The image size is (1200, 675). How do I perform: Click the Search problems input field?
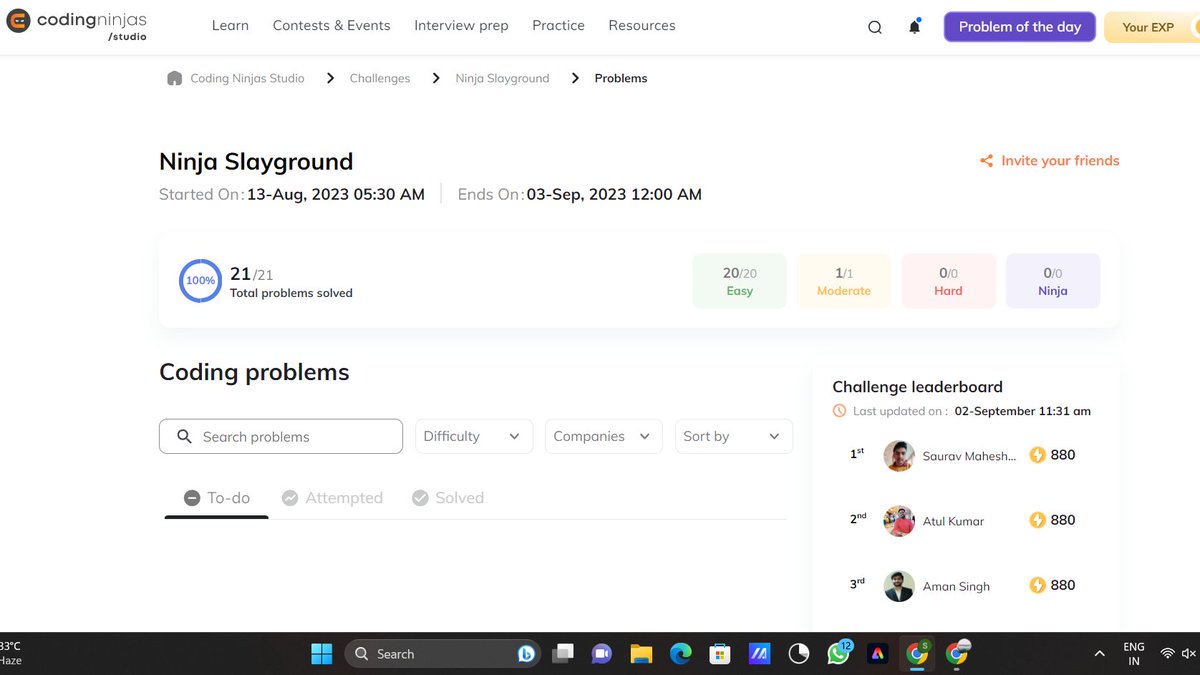tap(281, 436)
